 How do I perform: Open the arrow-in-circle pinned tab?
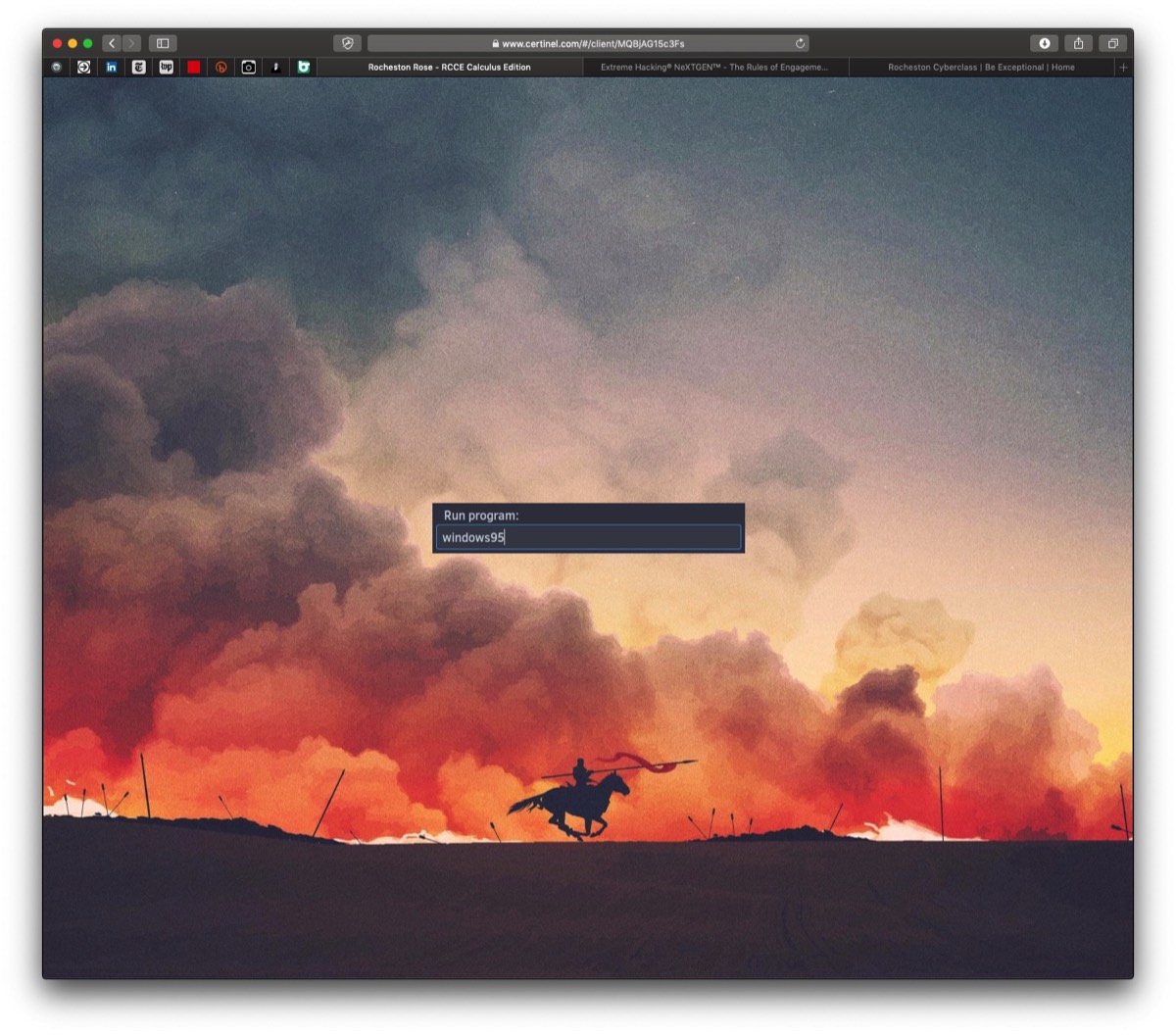(84, 68)
